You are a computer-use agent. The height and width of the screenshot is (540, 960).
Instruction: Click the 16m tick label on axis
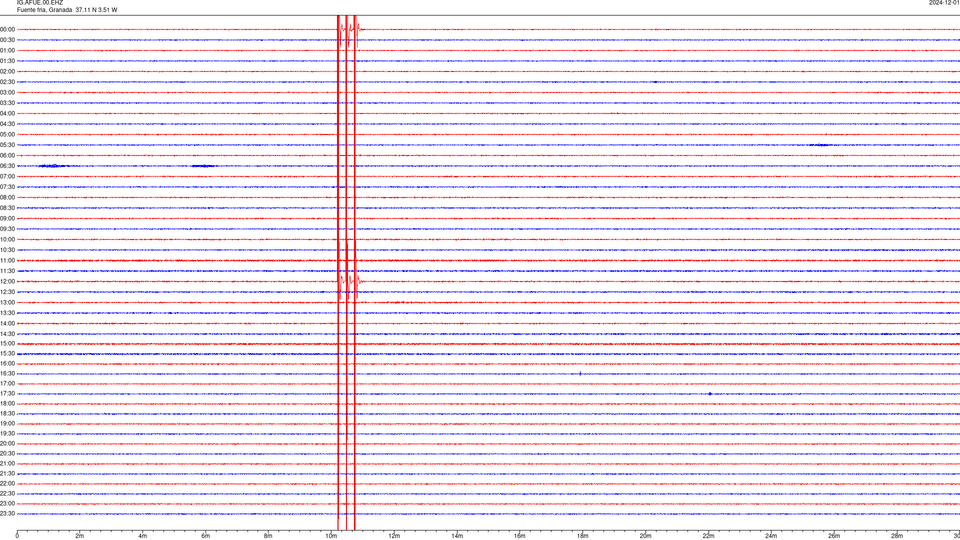click(x=520, y=536)
